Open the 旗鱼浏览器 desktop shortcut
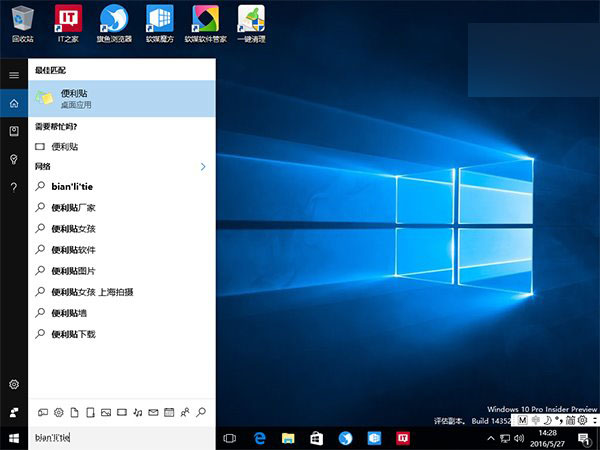The image size is (600, 450). pos(114,24)
